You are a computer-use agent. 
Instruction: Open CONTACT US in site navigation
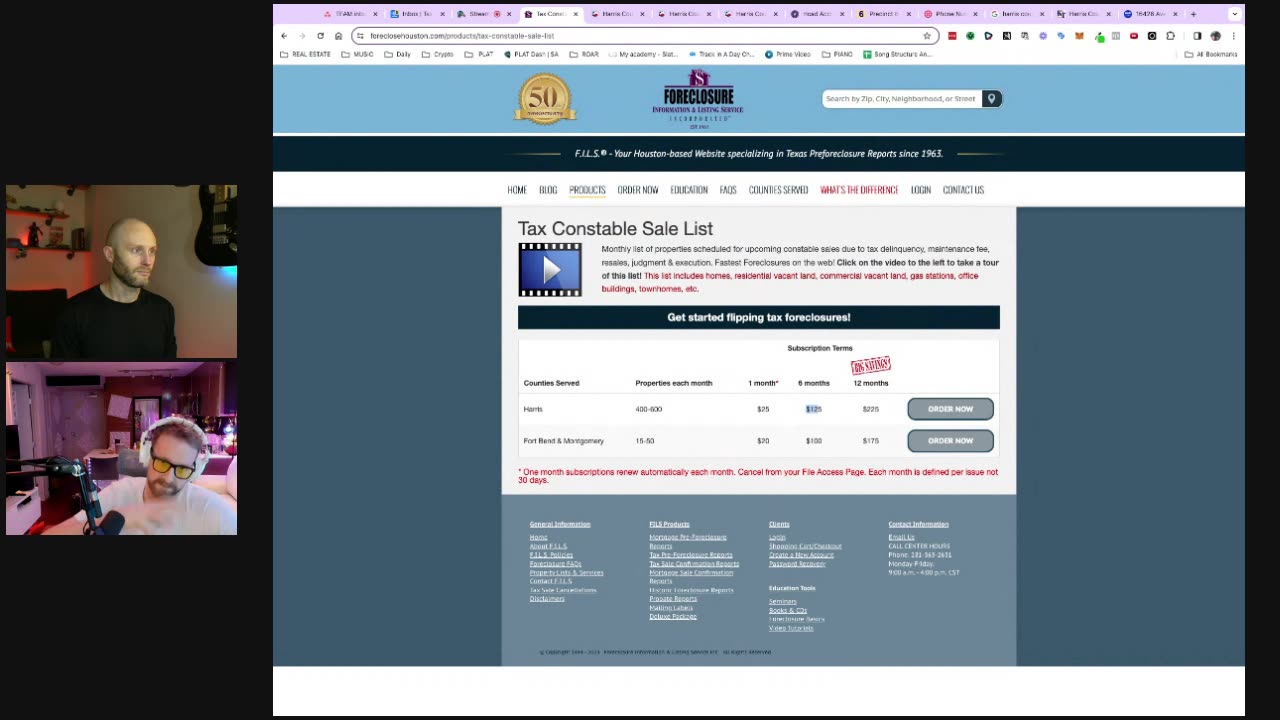coord(963,190)
